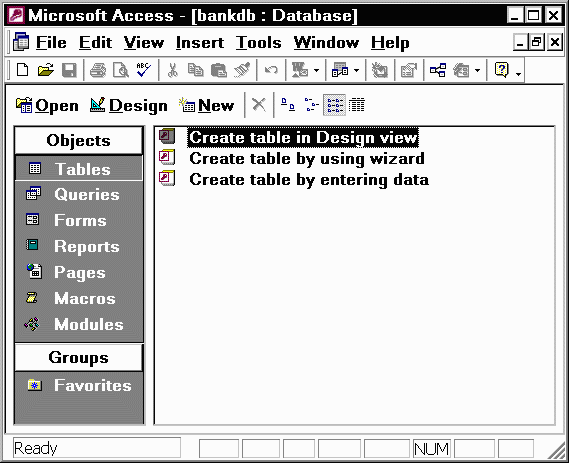
Task: Click the Code toolbar icon
Action: pos(380,70)
